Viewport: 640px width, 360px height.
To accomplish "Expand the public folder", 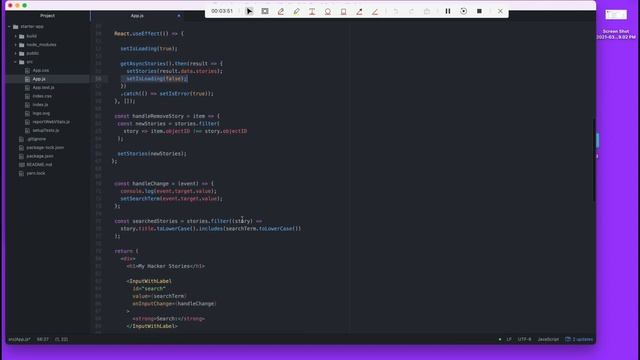I will [x=16, y=53].
